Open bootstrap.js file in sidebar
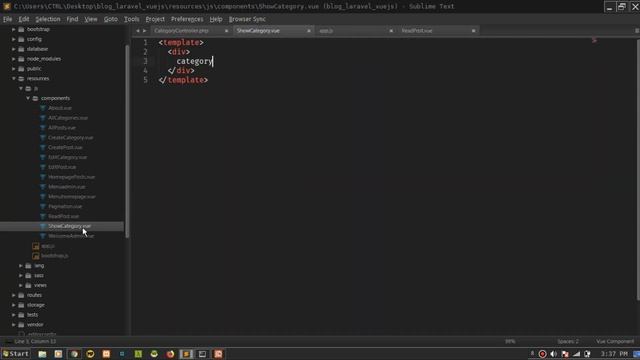The image size is (640, 360). coord(55,256)
